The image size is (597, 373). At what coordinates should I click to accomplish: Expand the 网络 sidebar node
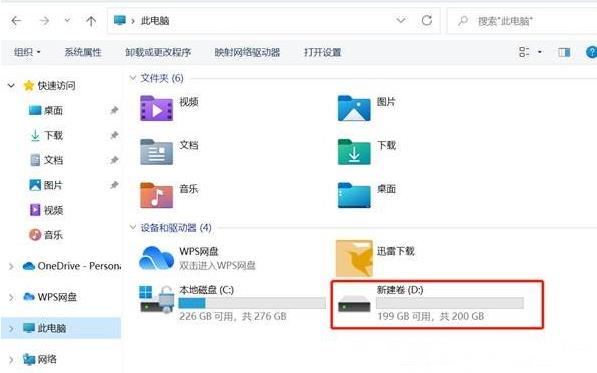11,360
